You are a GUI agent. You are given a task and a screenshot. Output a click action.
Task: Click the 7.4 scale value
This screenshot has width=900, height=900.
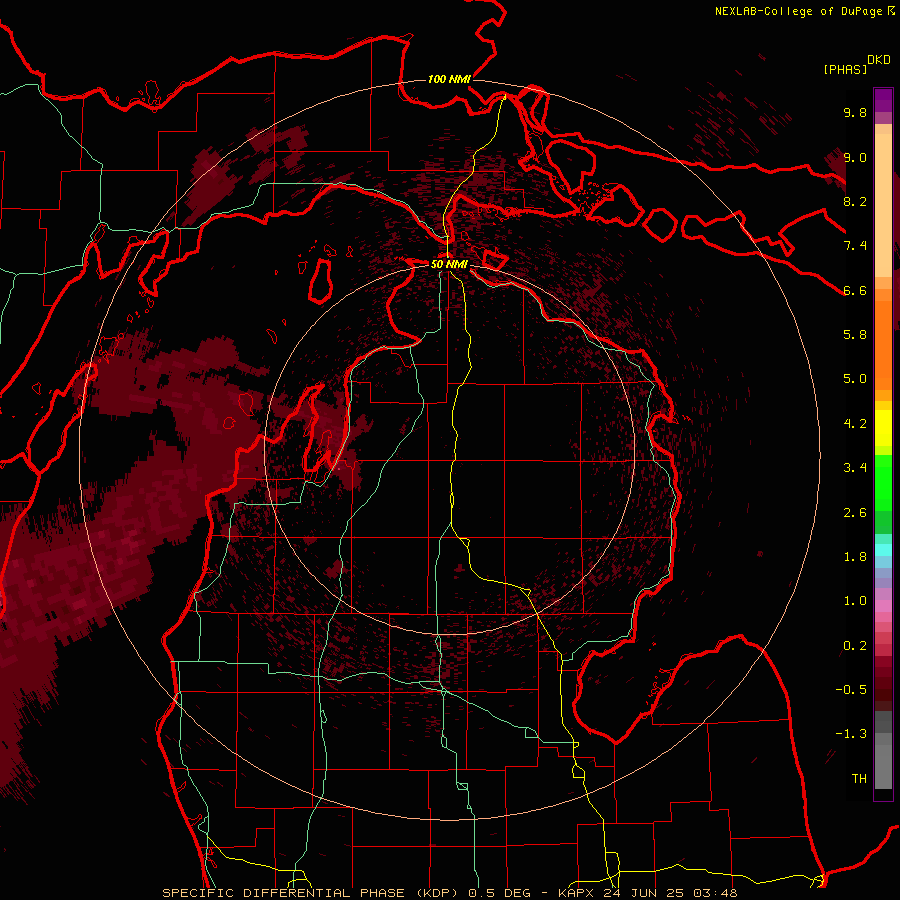click(x=855, y=246)
